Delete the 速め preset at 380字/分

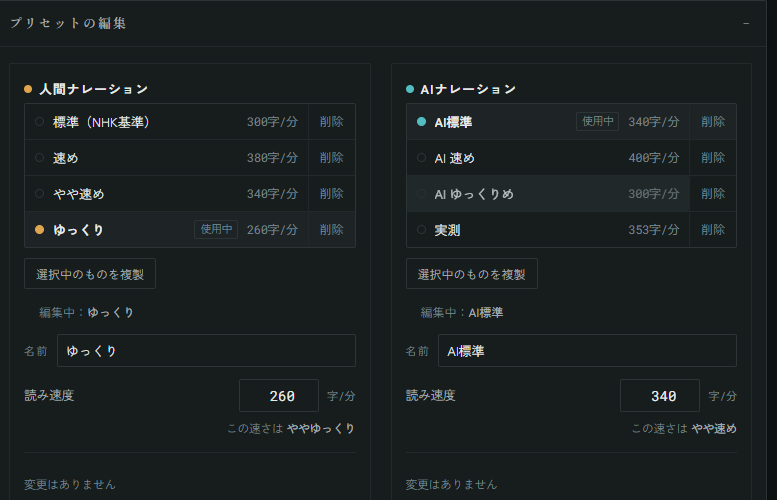point(332,158)
